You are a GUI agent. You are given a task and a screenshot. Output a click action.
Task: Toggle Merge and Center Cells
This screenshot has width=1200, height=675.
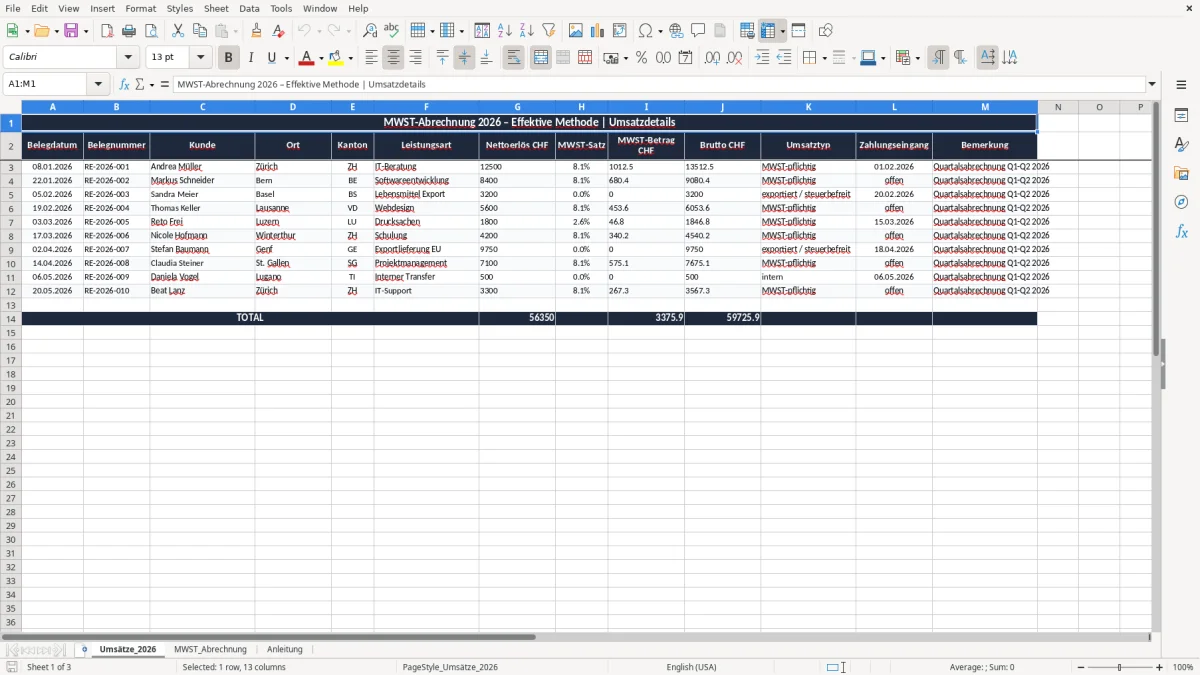[x=540, y=58]
